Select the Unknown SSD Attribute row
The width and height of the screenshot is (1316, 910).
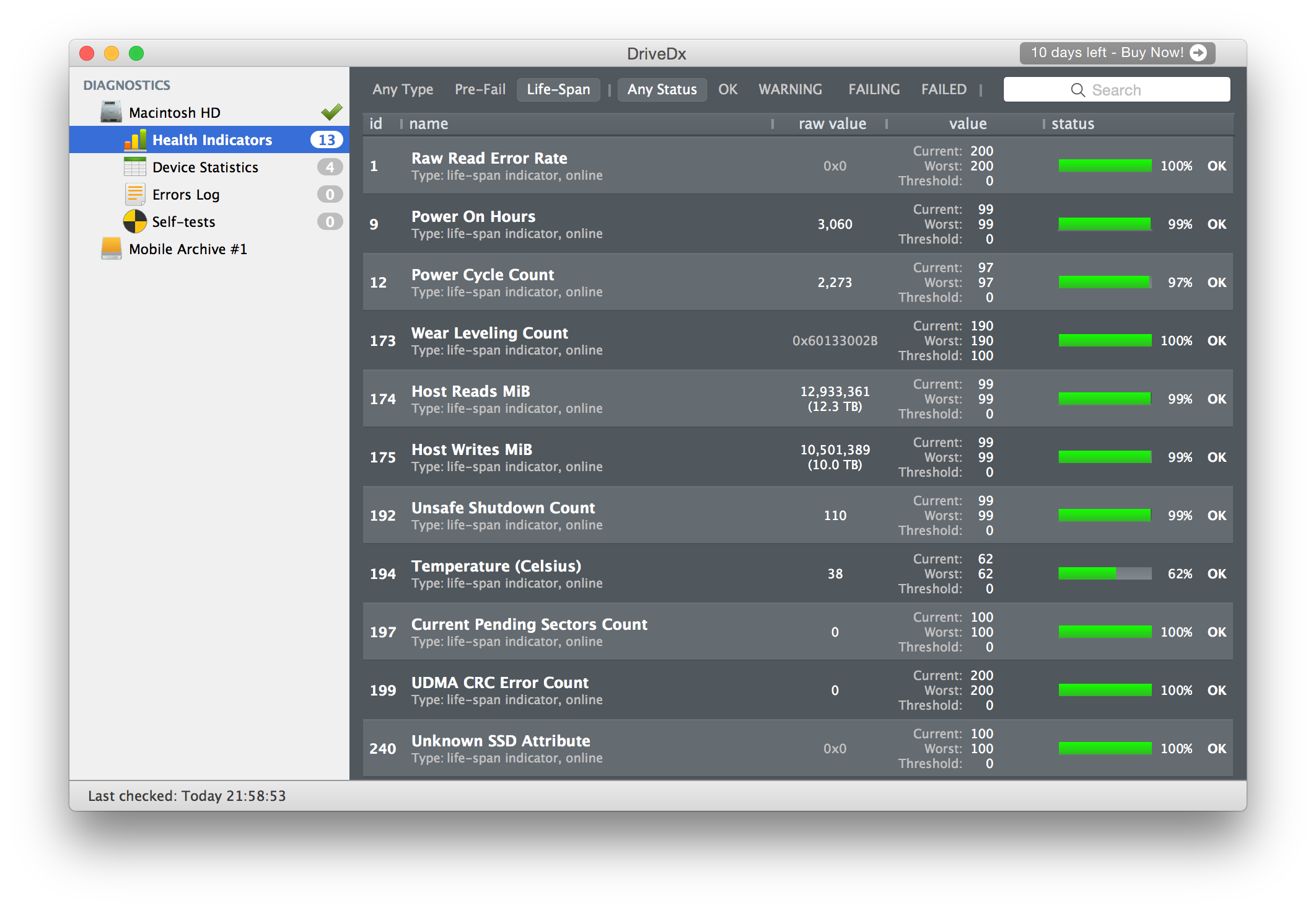(798, 748)
